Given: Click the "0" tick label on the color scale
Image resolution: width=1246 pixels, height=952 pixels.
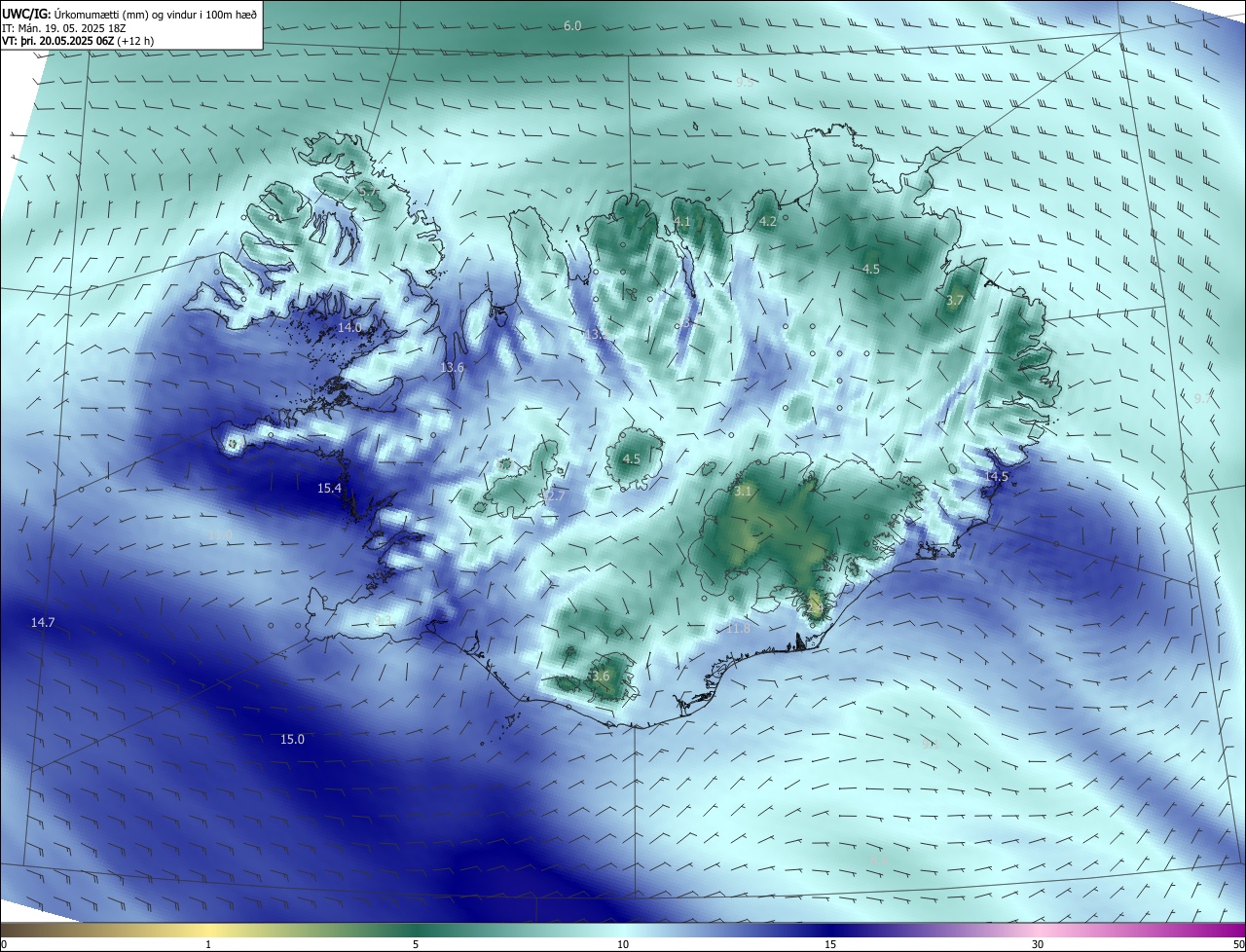Looking at the screenshot, I should [x=4, y=944].
